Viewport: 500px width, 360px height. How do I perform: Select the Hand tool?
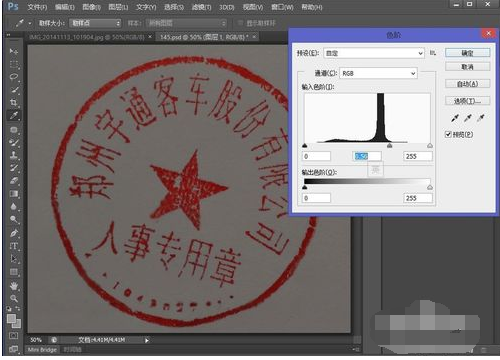point(14,286)
